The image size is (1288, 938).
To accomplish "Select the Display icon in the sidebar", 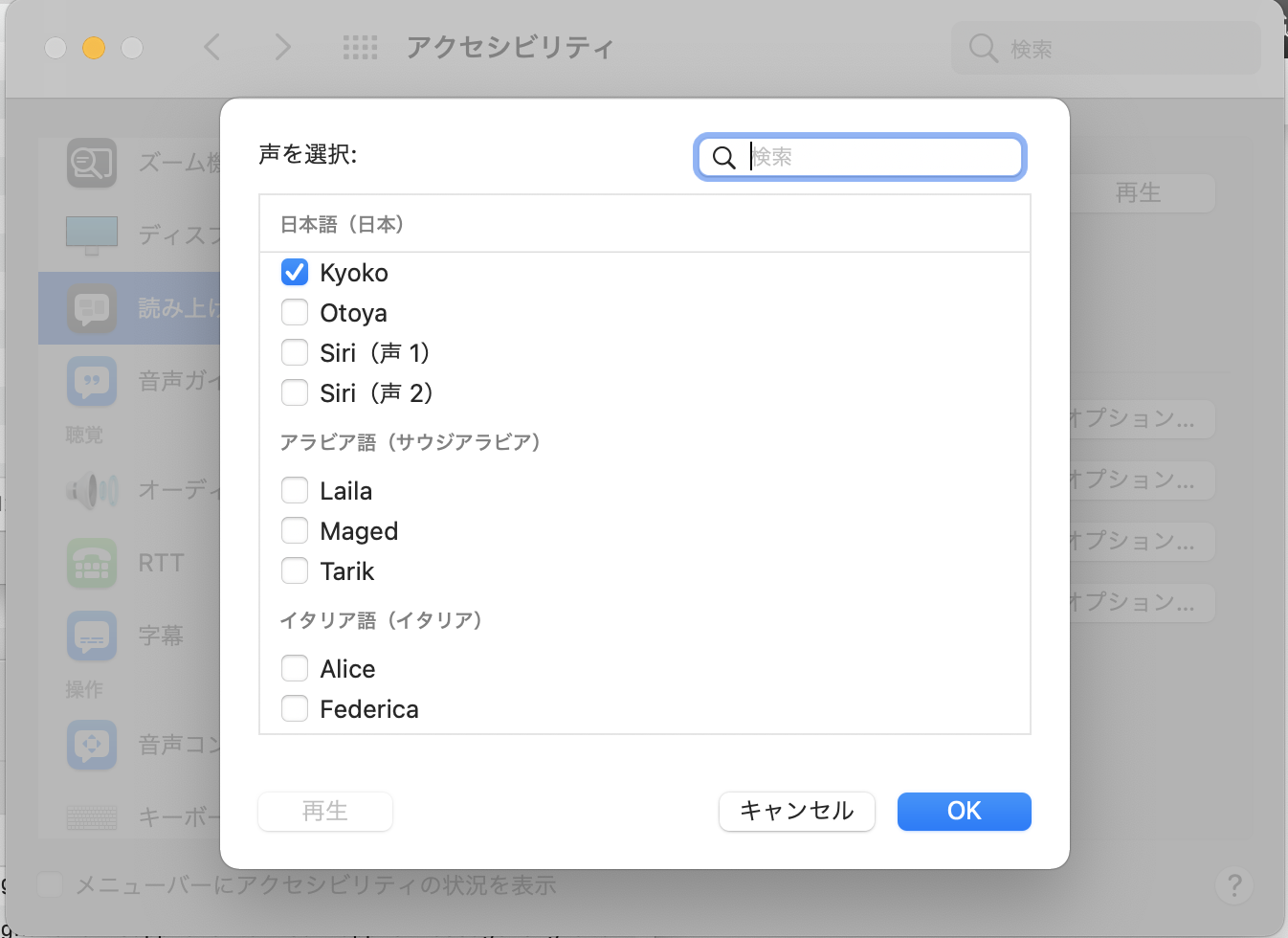I will pyautogui.click(x=92, y=234).
